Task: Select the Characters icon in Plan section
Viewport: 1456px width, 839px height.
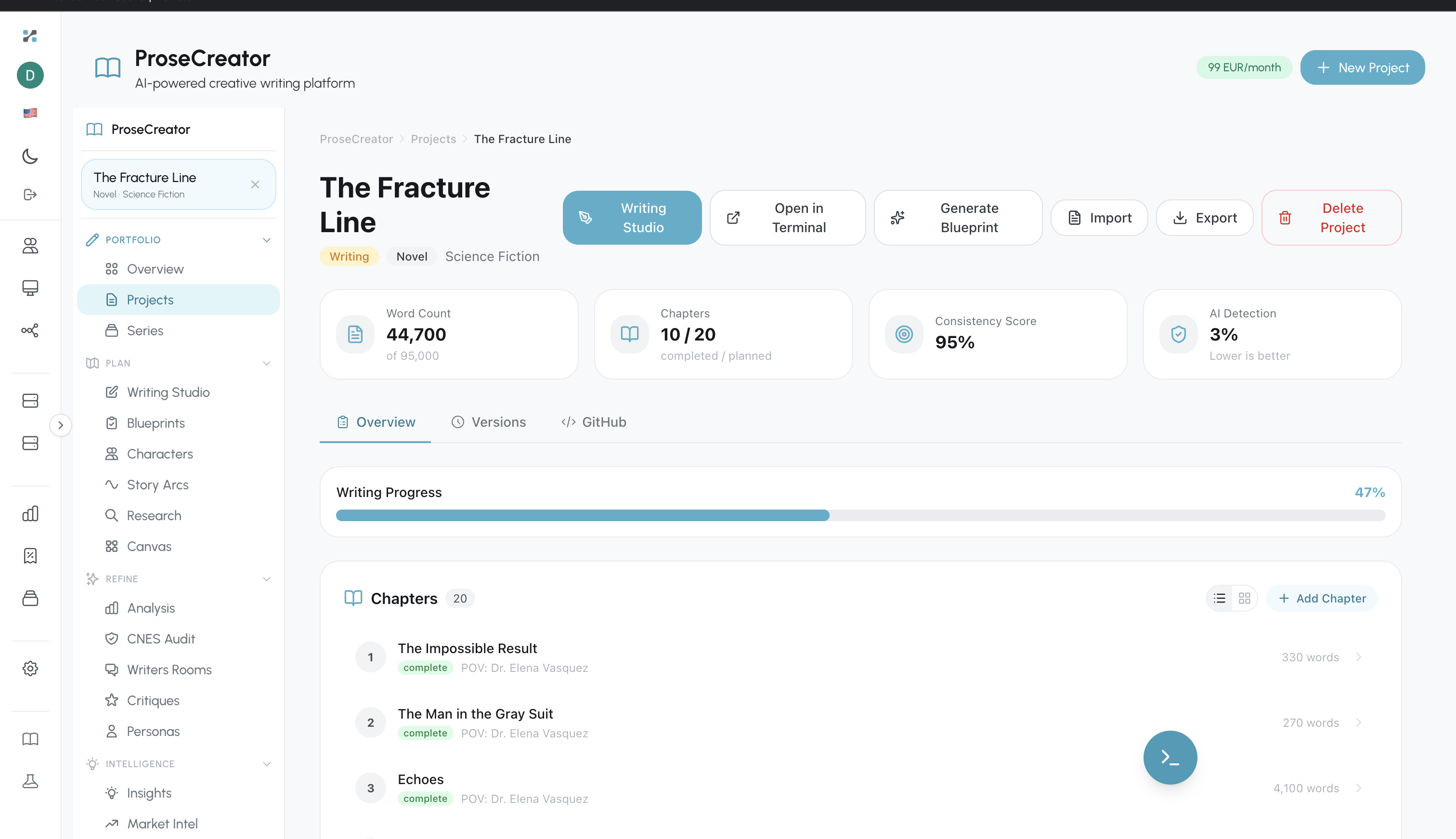Action: point(112,454)
